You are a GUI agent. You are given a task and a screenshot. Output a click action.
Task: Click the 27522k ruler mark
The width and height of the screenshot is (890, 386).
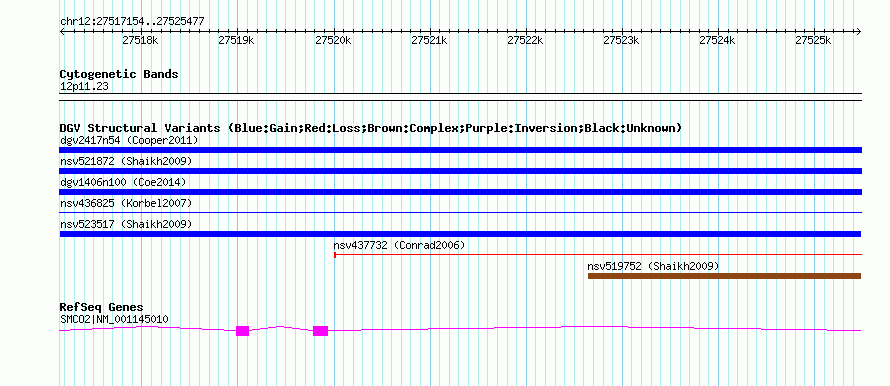[526, 40]
